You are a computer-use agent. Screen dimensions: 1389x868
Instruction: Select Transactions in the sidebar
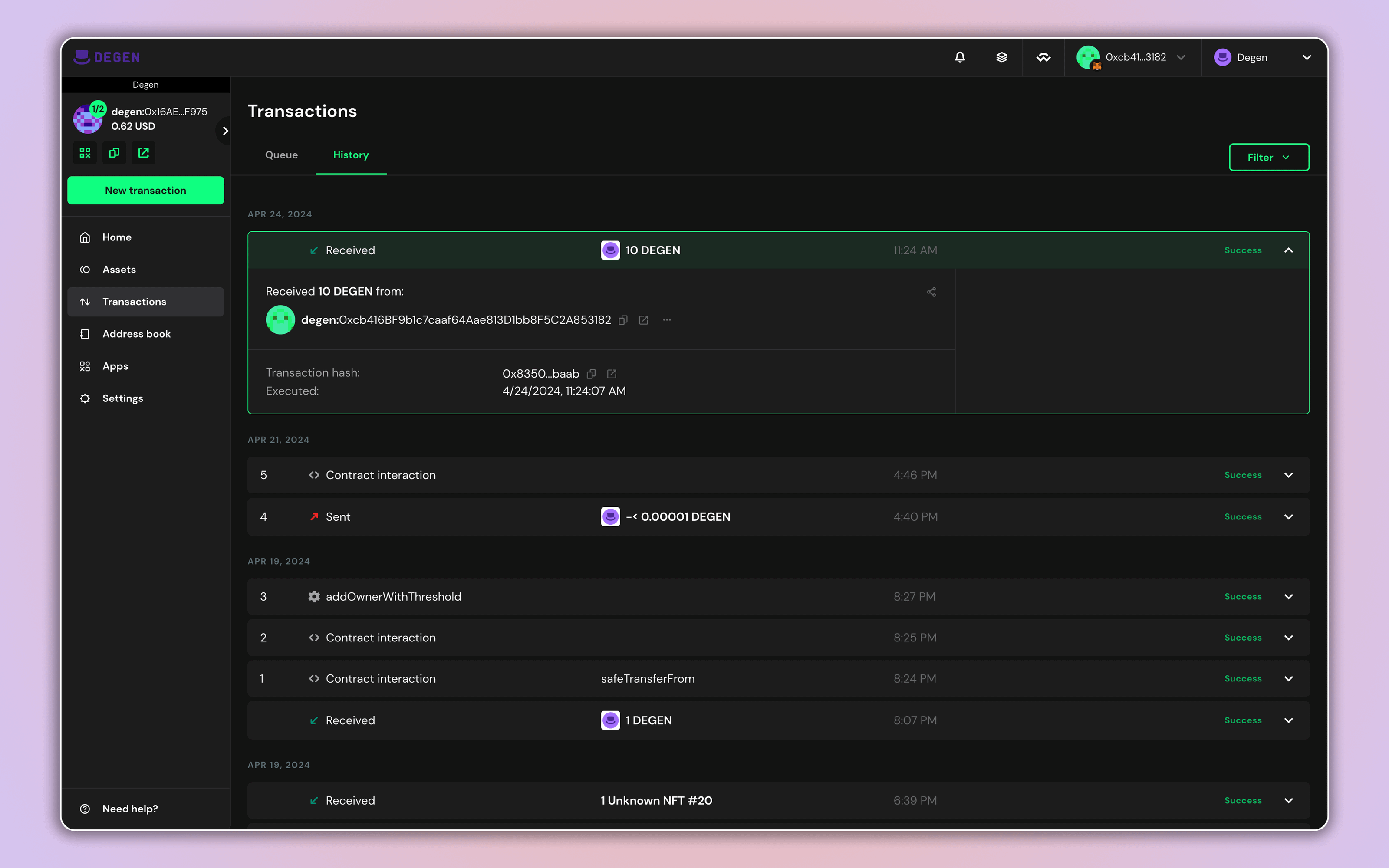[x=146, y=301]
